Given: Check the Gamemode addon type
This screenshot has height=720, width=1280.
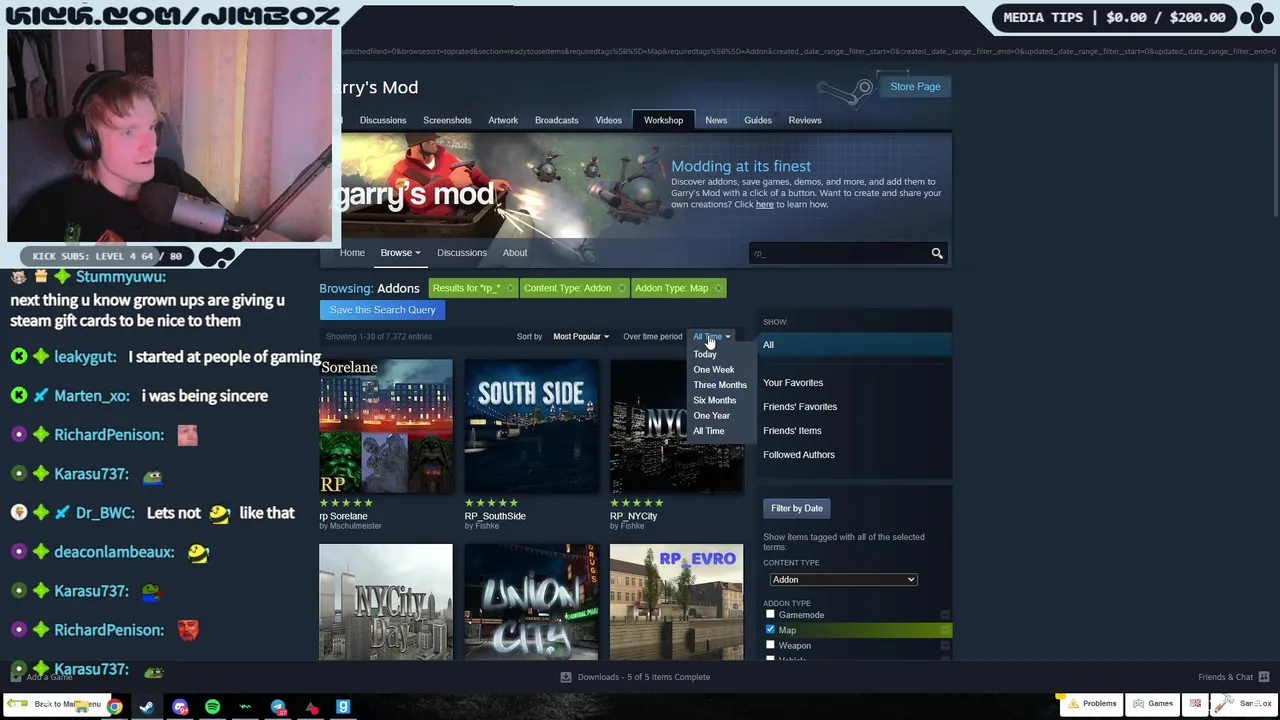Looking at the screenshot, I should pos(770,614).
